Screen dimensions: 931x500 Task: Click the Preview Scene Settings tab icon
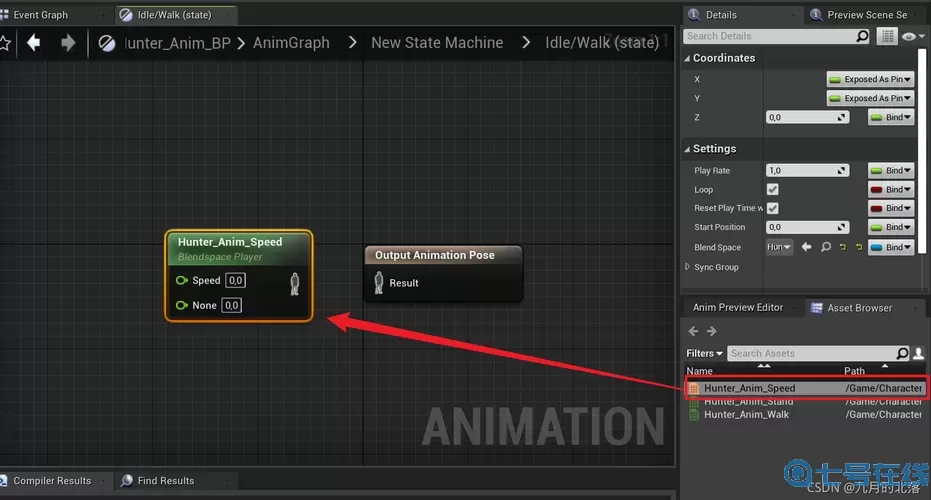816,15
